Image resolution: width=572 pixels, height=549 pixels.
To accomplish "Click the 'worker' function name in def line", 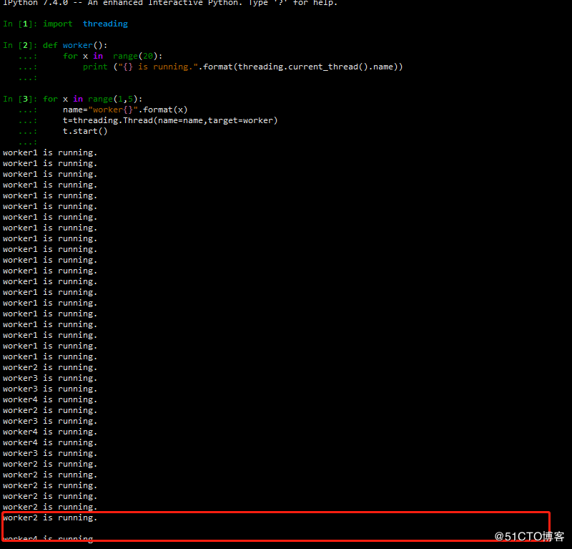I will (x=78, y=45).
